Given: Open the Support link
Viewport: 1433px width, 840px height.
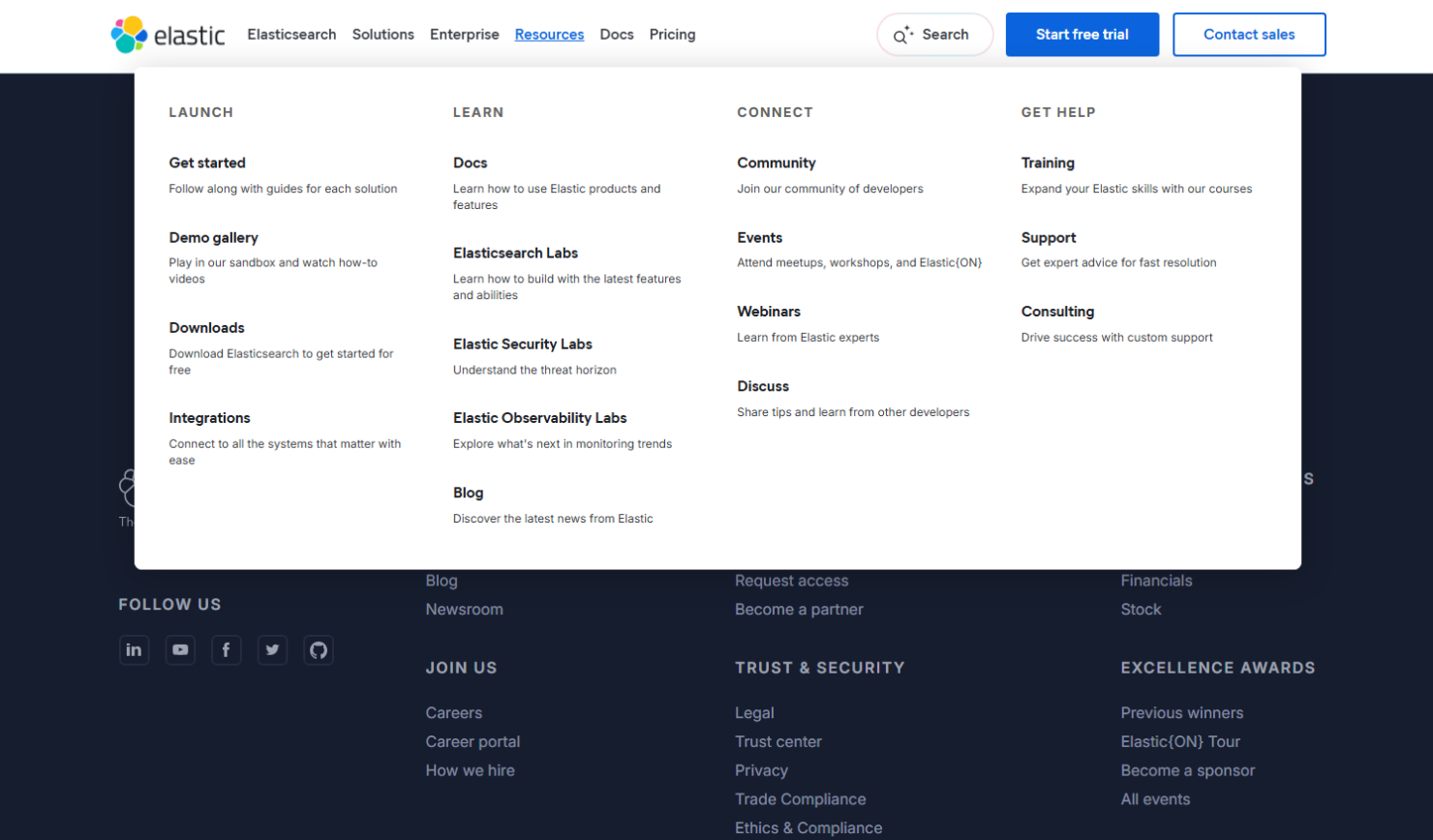Looking at the screenshot, I should 1048,237.
